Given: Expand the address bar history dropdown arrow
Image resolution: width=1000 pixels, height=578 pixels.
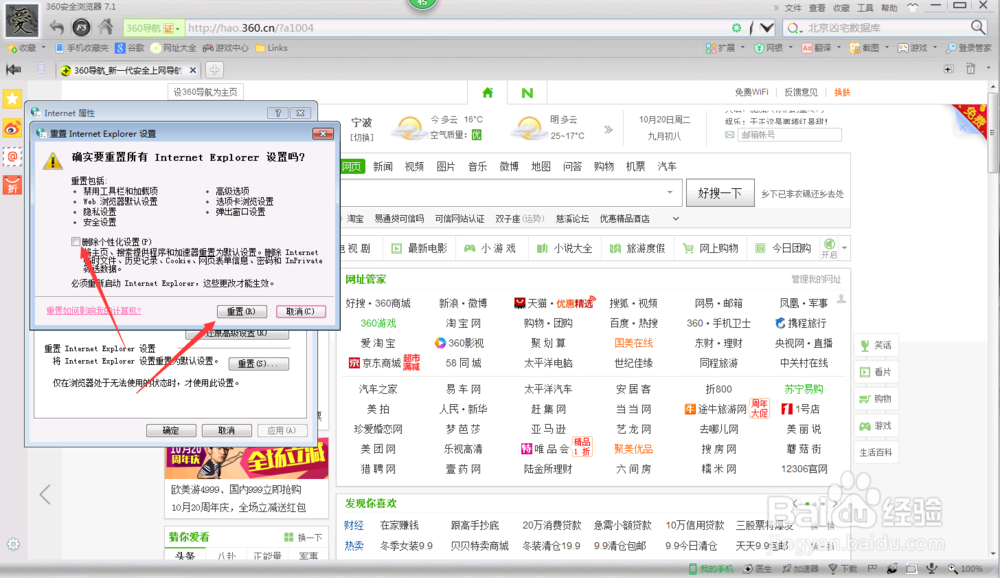Looking at the screenshot, I should coord(766,28).
